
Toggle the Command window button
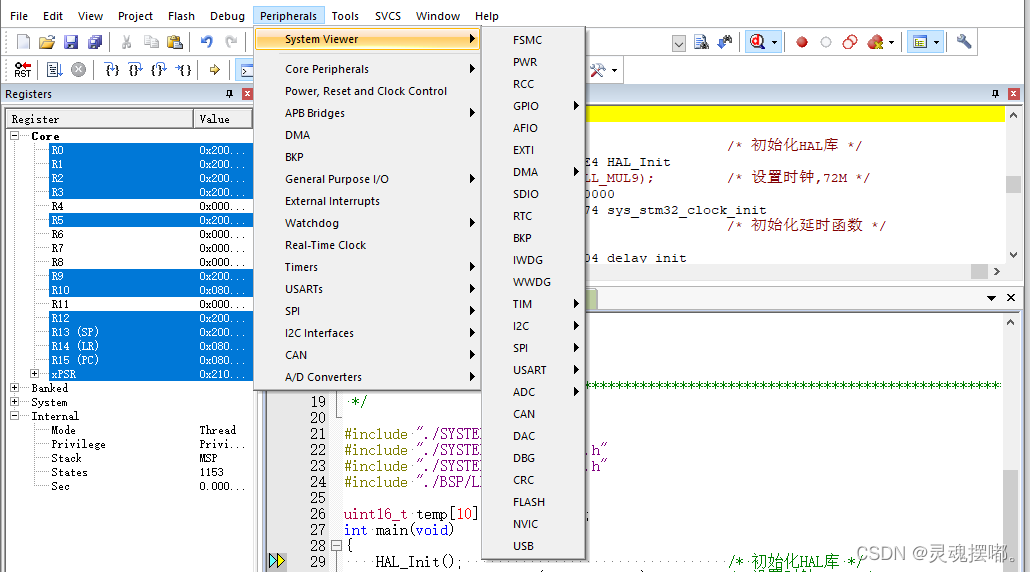click(245, 70)
